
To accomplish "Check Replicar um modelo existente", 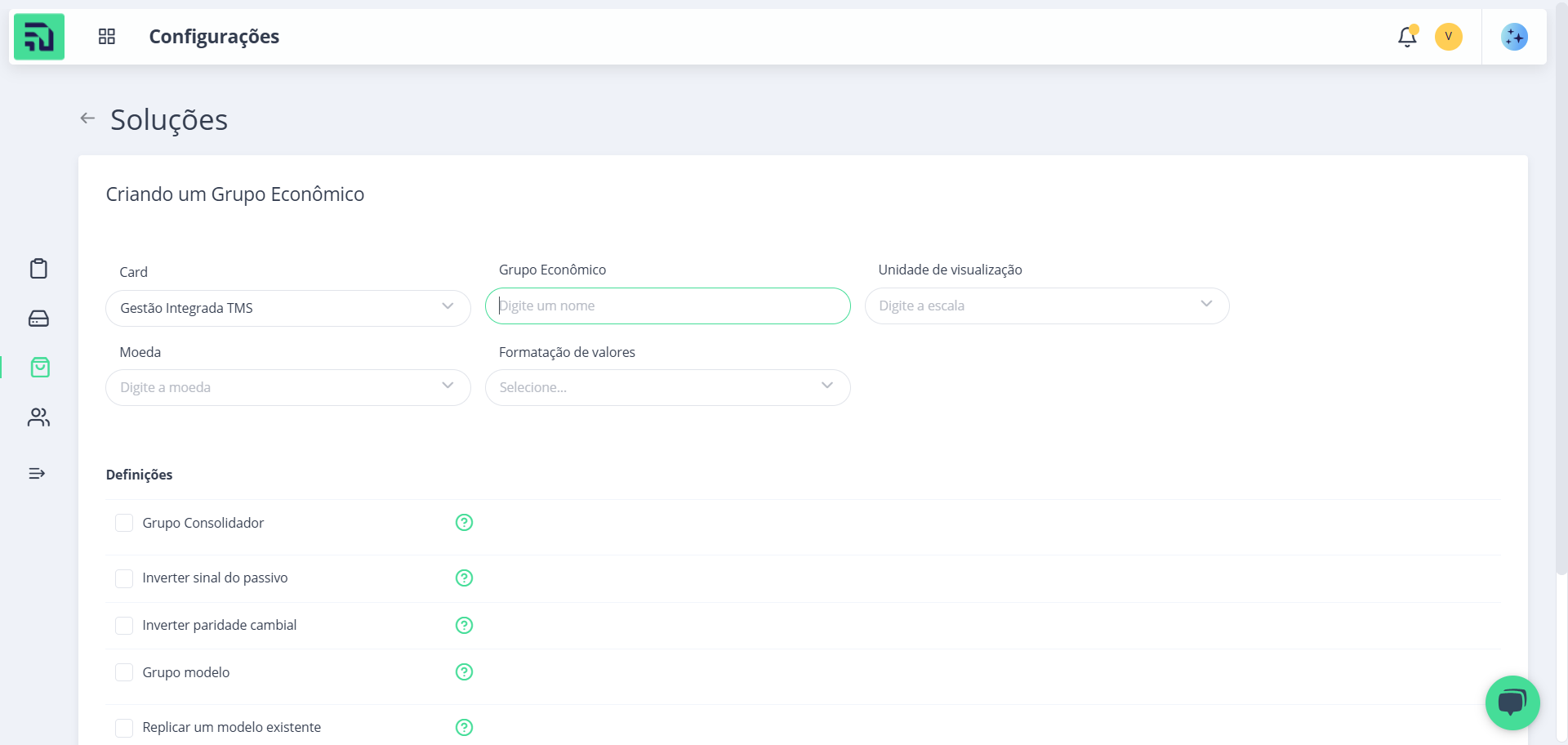I will pyautogui.click(x=124, y=728).
